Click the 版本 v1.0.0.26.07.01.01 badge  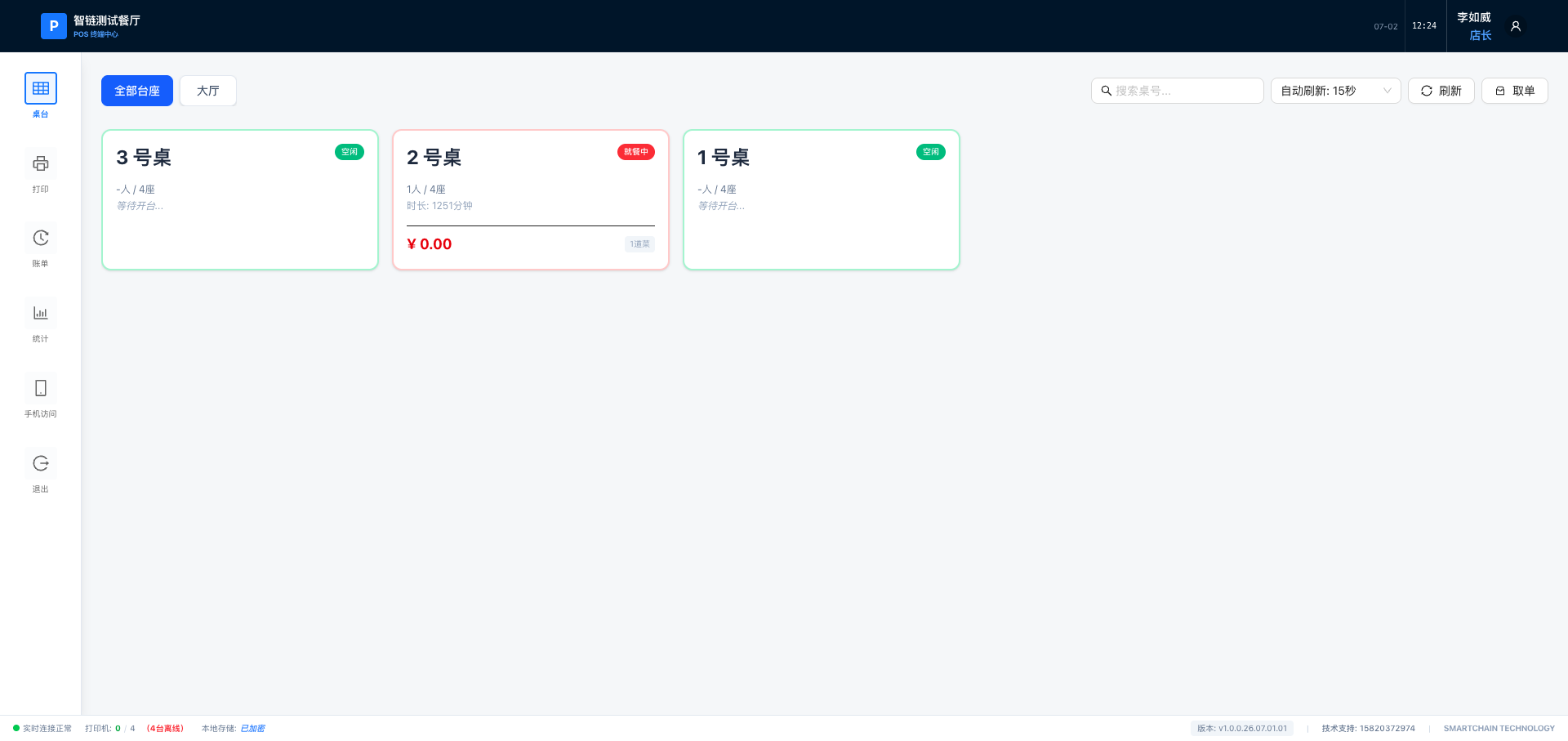click(x=1242, y=728)
